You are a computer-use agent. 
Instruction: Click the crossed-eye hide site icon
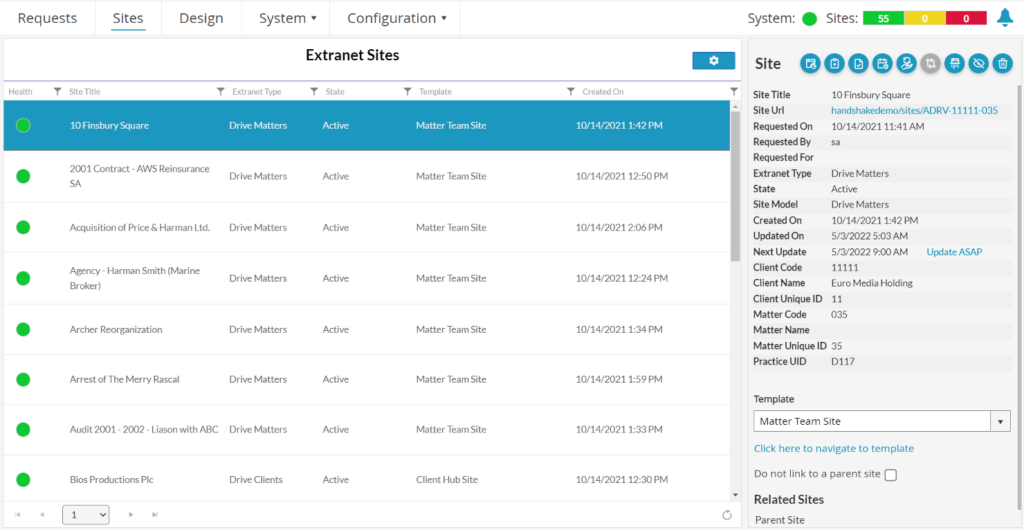click(x=978, y=63)
